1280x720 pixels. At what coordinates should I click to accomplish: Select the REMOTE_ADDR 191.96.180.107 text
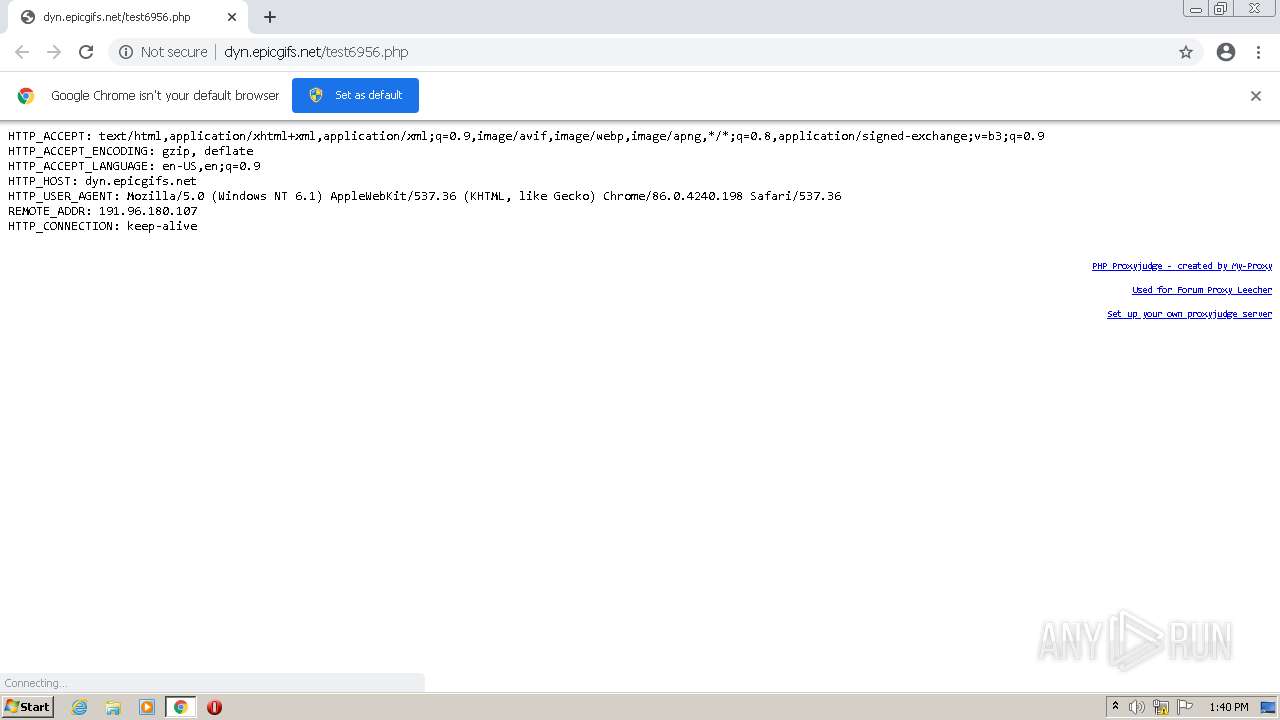(103, 211)
